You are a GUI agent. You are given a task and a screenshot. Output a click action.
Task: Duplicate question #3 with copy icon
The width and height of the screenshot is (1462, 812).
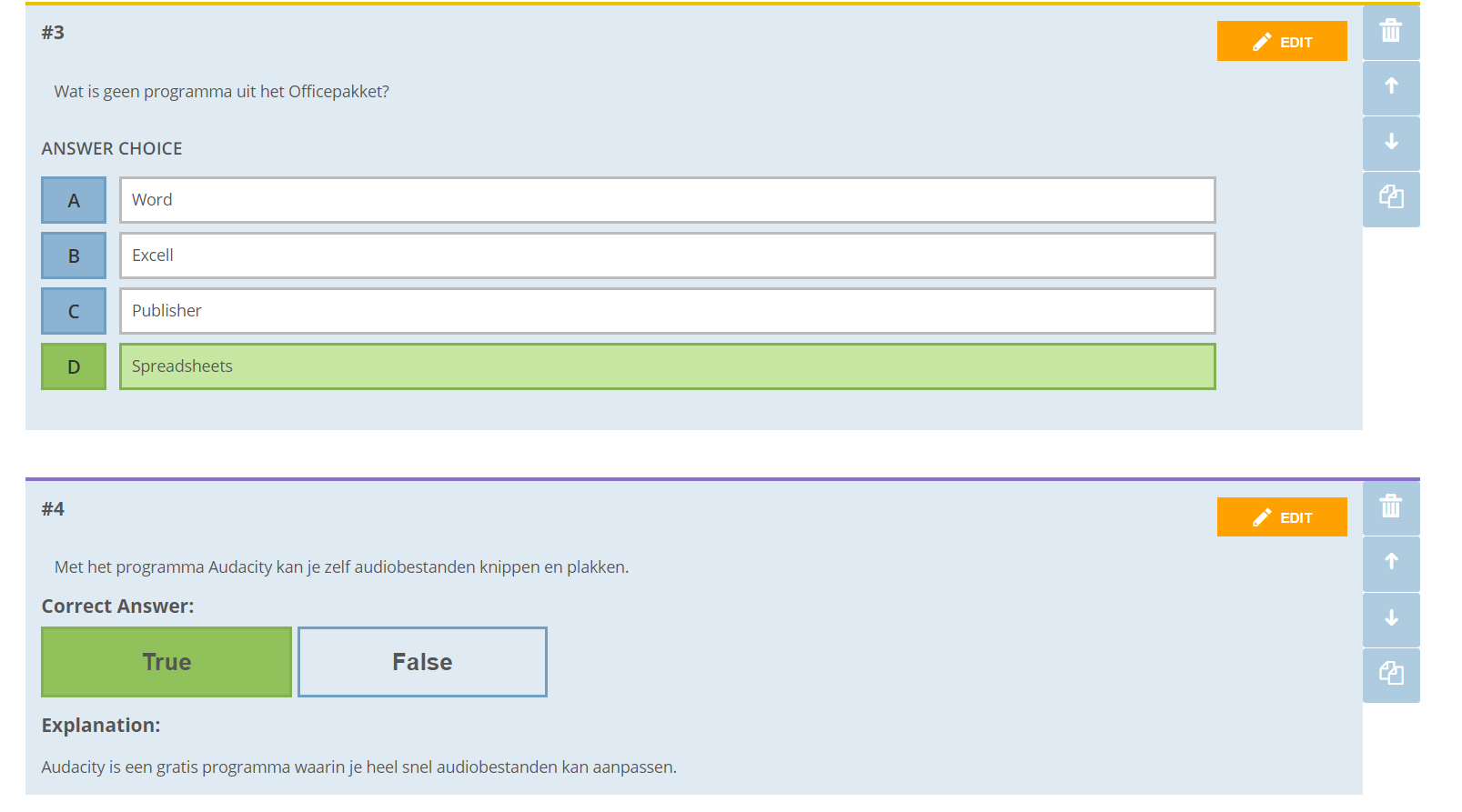coord(1391,198)
